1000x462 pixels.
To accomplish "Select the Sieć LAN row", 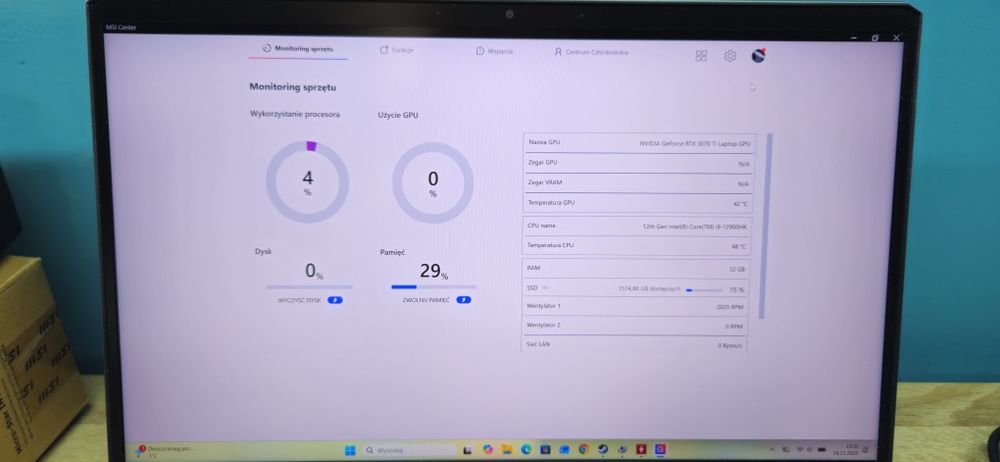I will pyautogui.click(x=634, y=345).
